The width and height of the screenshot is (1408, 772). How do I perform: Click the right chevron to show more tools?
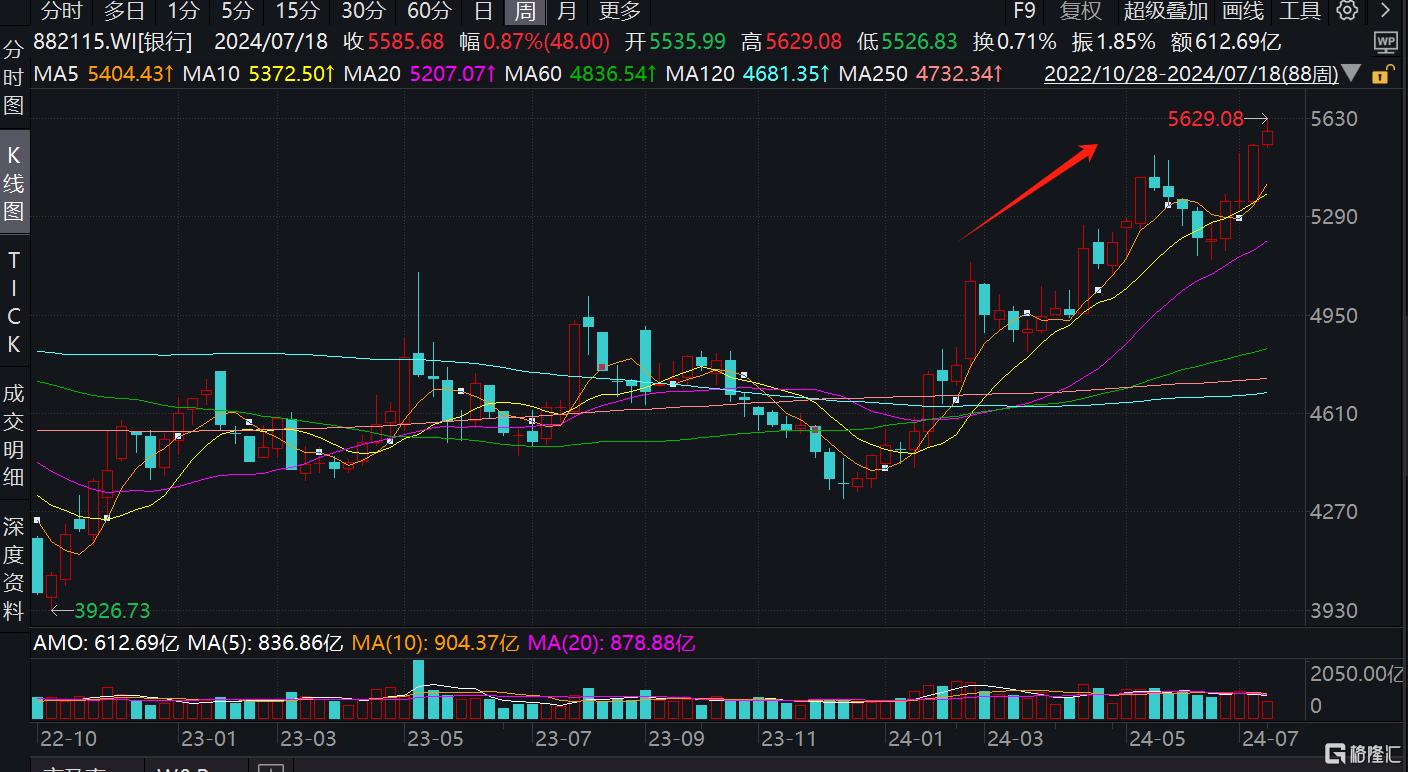coord(1385,11)
